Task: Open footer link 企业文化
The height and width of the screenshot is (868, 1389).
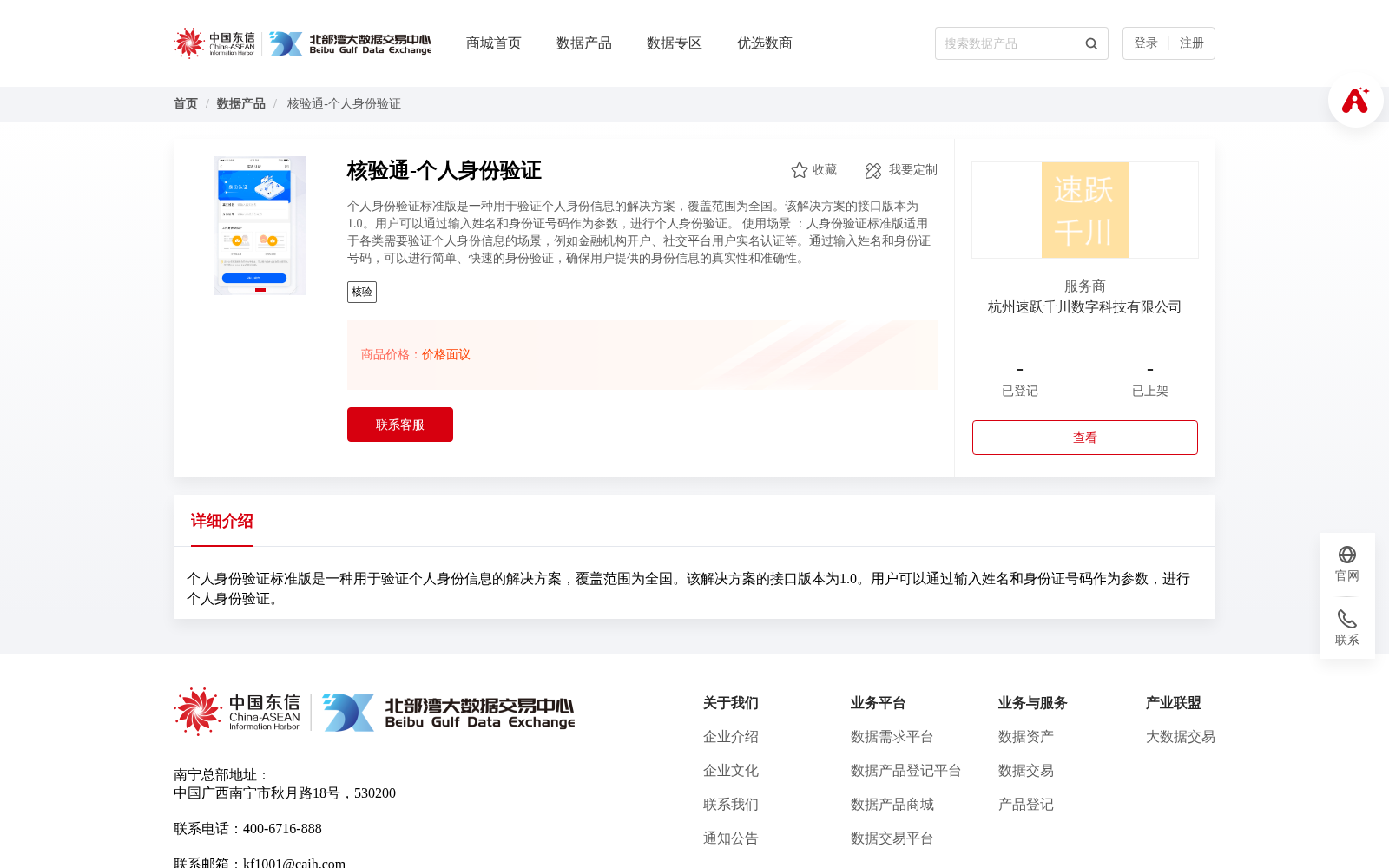Action: click(x=731, y=771)
